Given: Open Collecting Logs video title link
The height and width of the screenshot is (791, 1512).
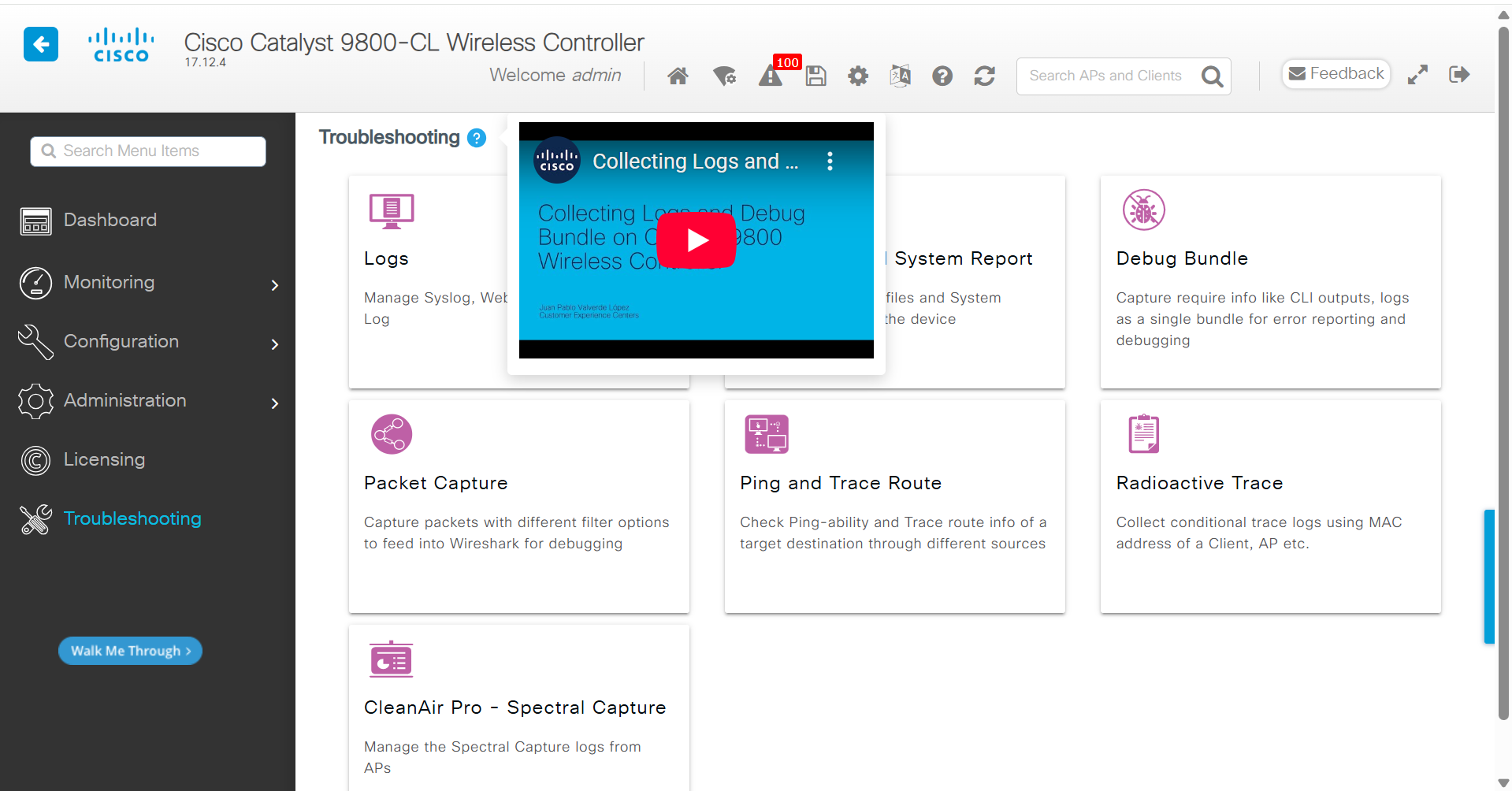Looking at the screenshot, I should [x=695, y=162].
